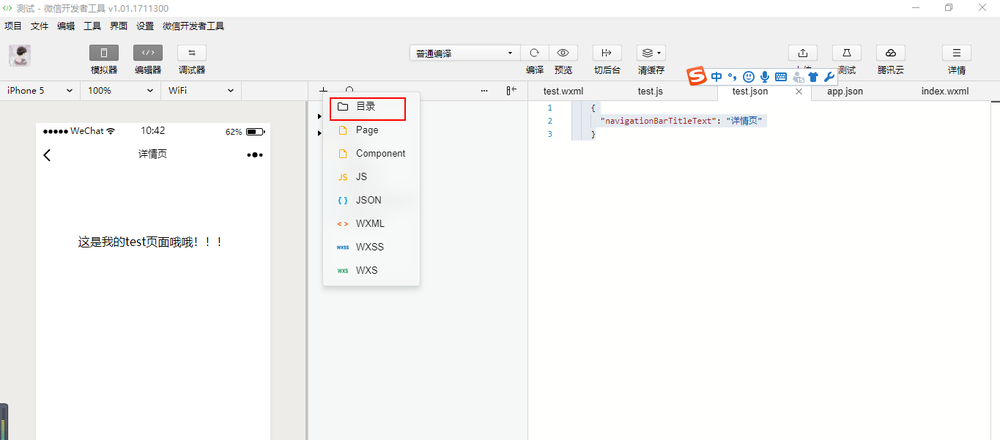Open the 详情 details hamburger icon
The width and height of the screenshot is (1000, 440).
tap(956, 53)
